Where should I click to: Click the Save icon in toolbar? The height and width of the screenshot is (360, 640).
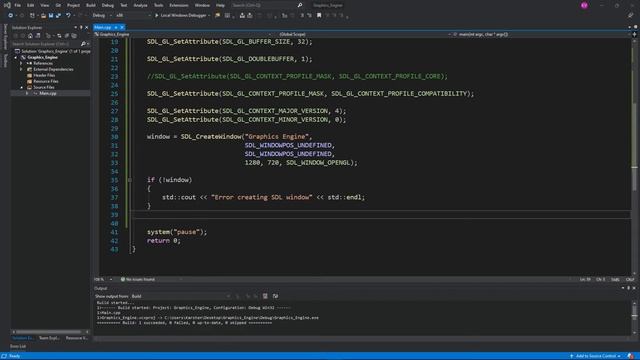pos(51,16)
